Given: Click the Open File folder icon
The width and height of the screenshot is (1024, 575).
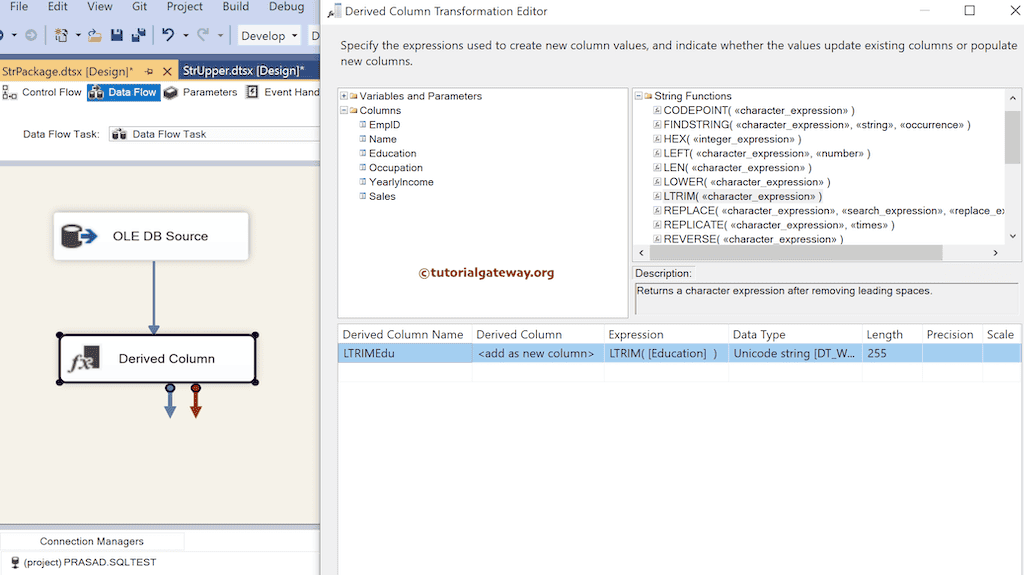Looking at the screenshot, I should point(95,35).
